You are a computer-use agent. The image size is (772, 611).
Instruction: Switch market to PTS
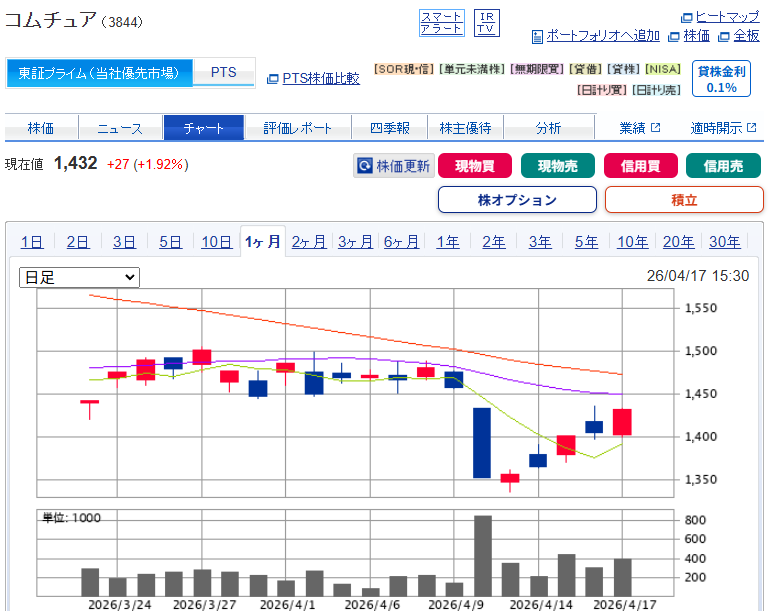(x=223, y=73)
